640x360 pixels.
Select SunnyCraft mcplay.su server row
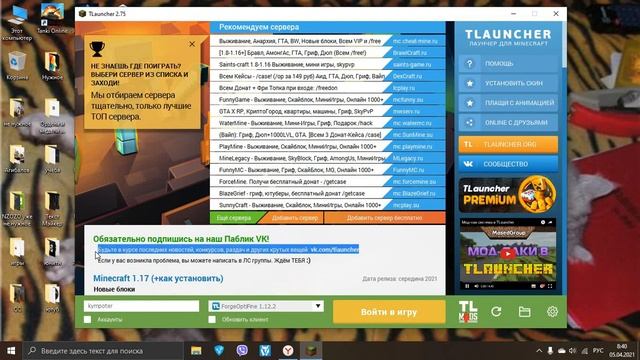click(x=328, y=205)
